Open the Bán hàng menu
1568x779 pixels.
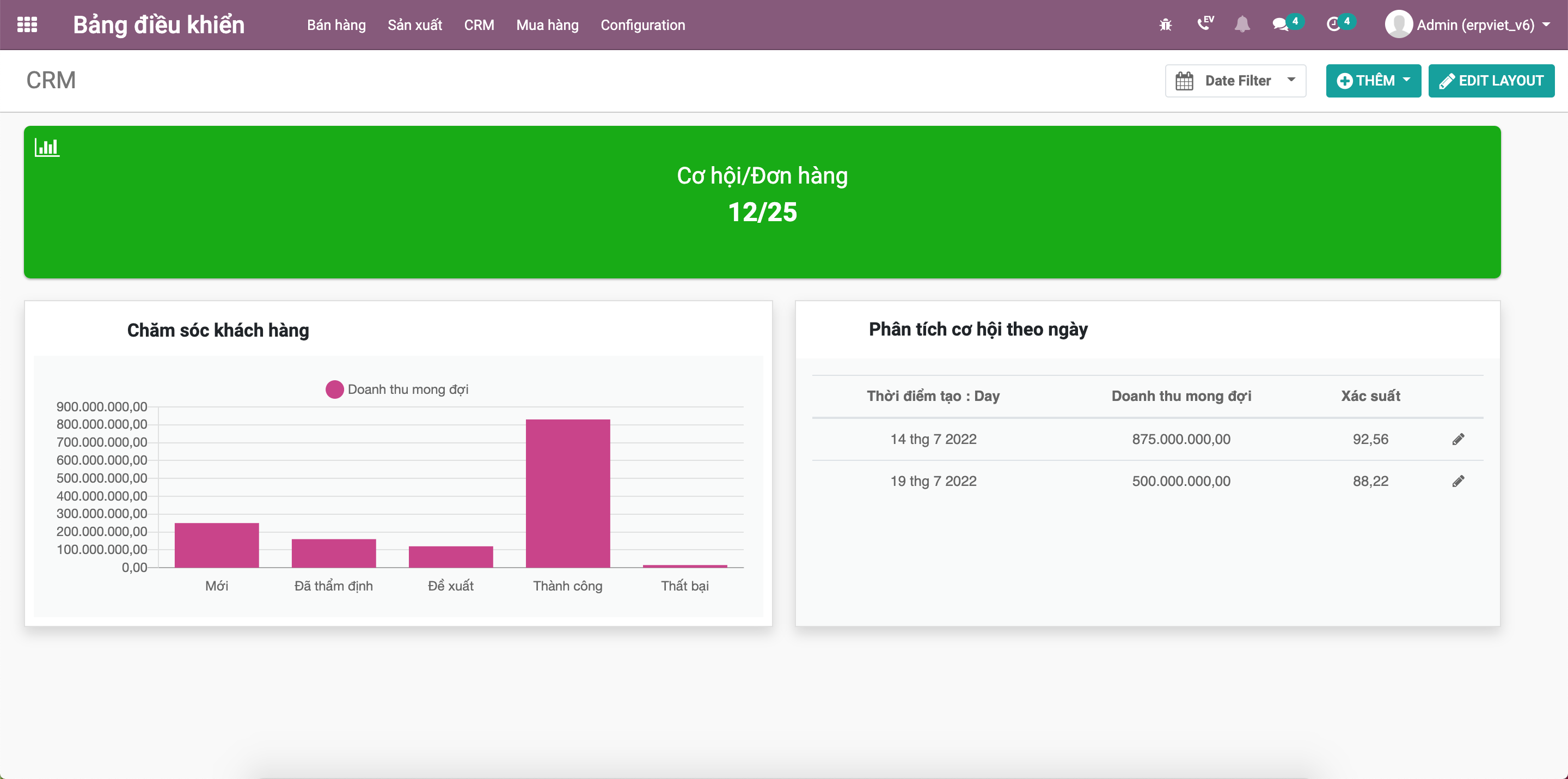(x=336, y=25)
